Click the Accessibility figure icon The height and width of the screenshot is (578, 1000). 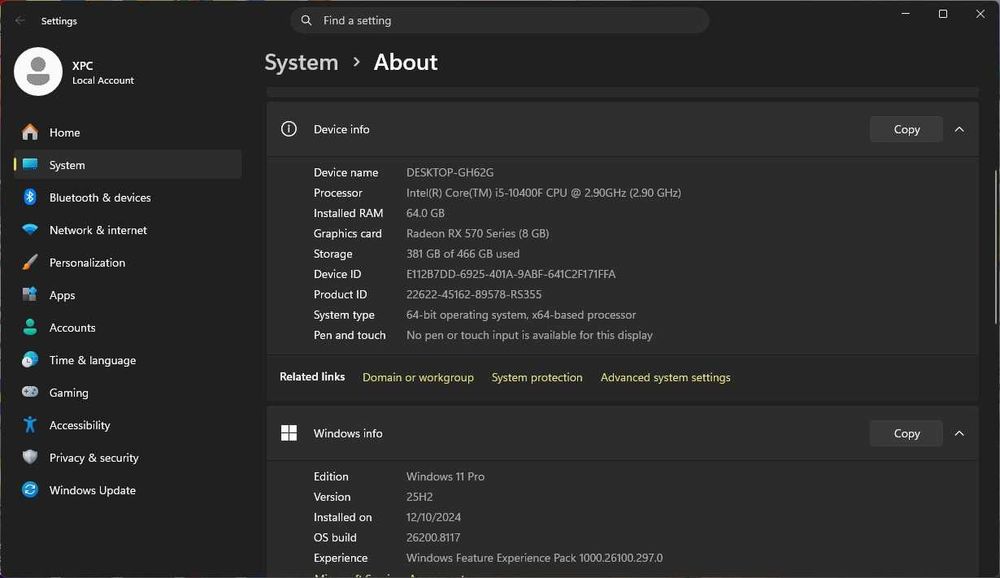click(30, 424)
